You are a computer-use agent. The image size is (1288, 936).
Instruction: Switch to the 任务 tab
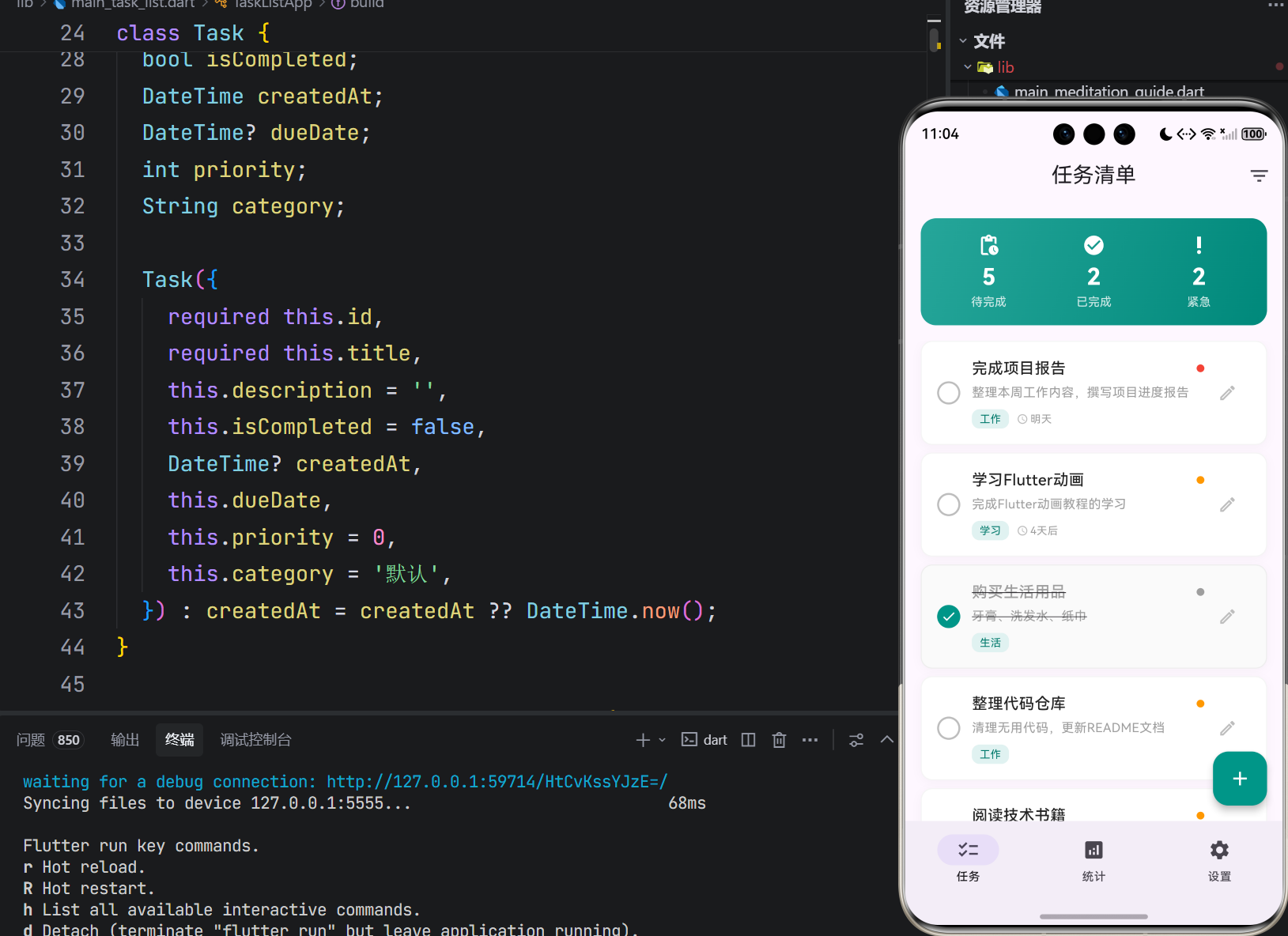click(x=968, y=860)
